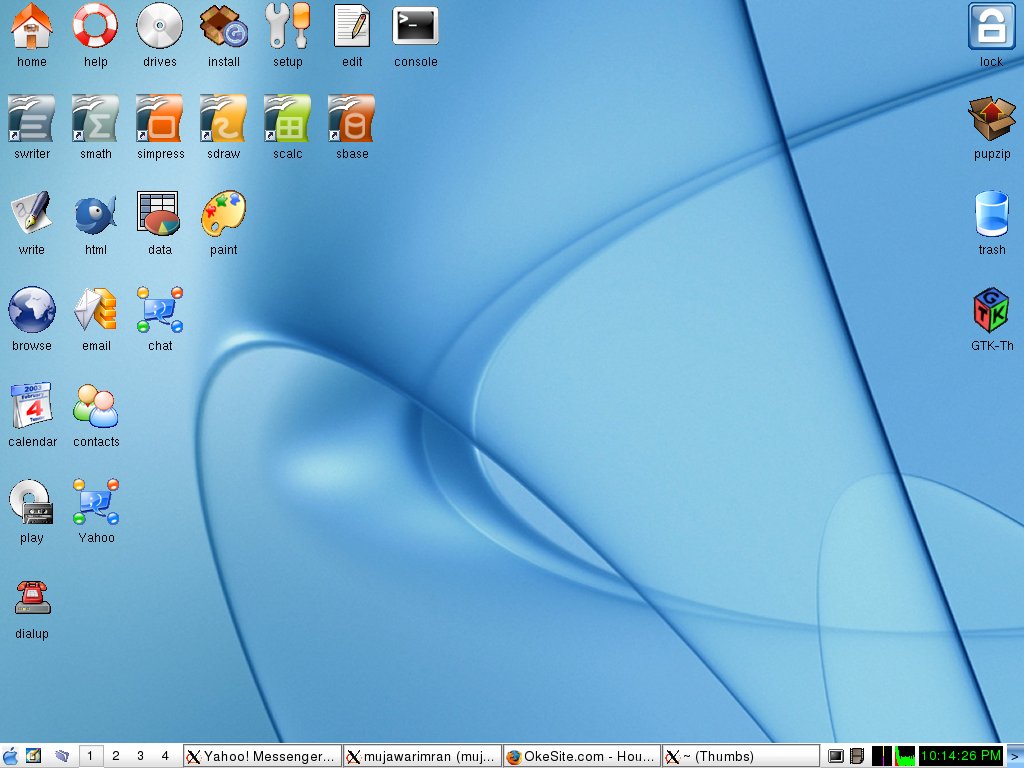Click the green digital clock
This screenshot has width=1024, height=768.
click(960, 756)
